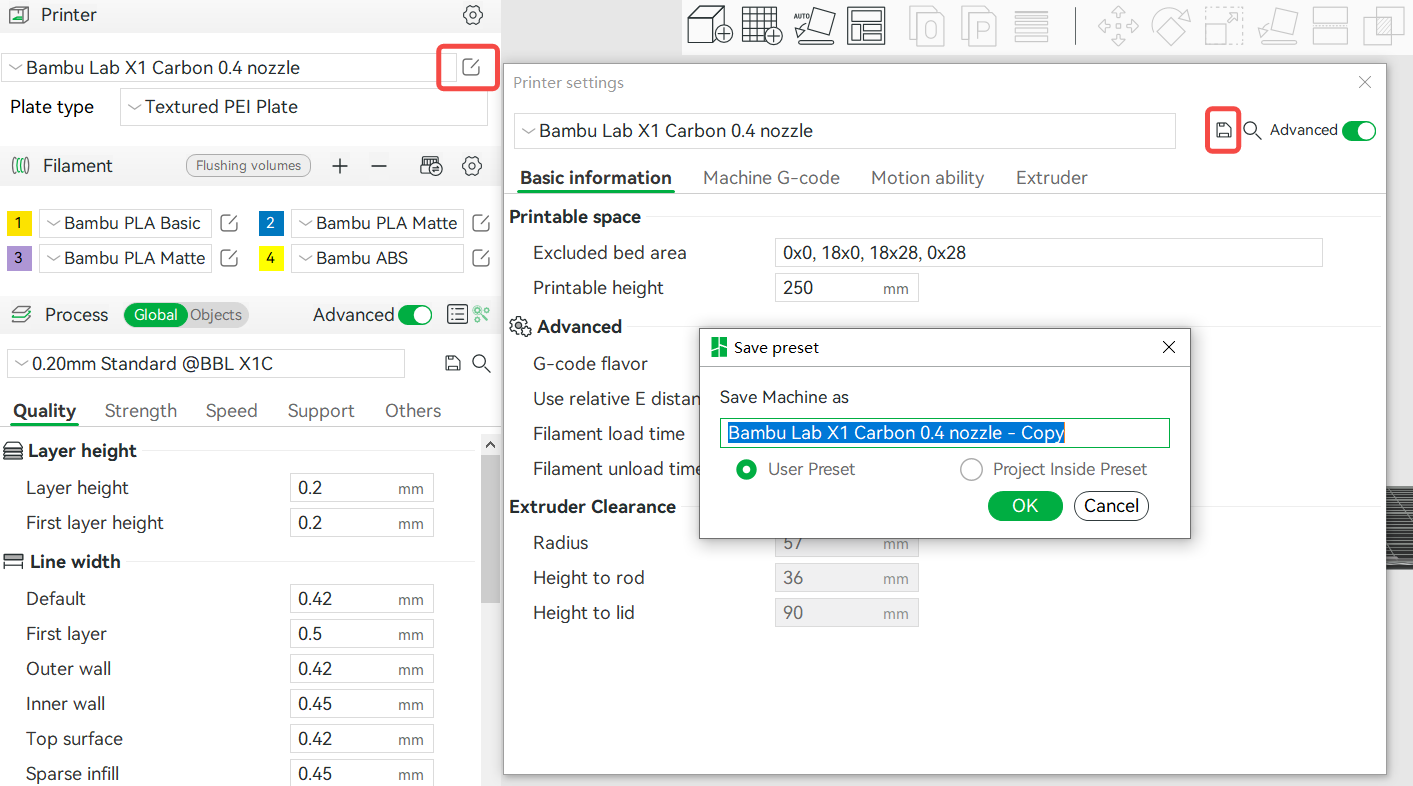Toggle Advanced mode in the Process panel

(x=415, y=315)
